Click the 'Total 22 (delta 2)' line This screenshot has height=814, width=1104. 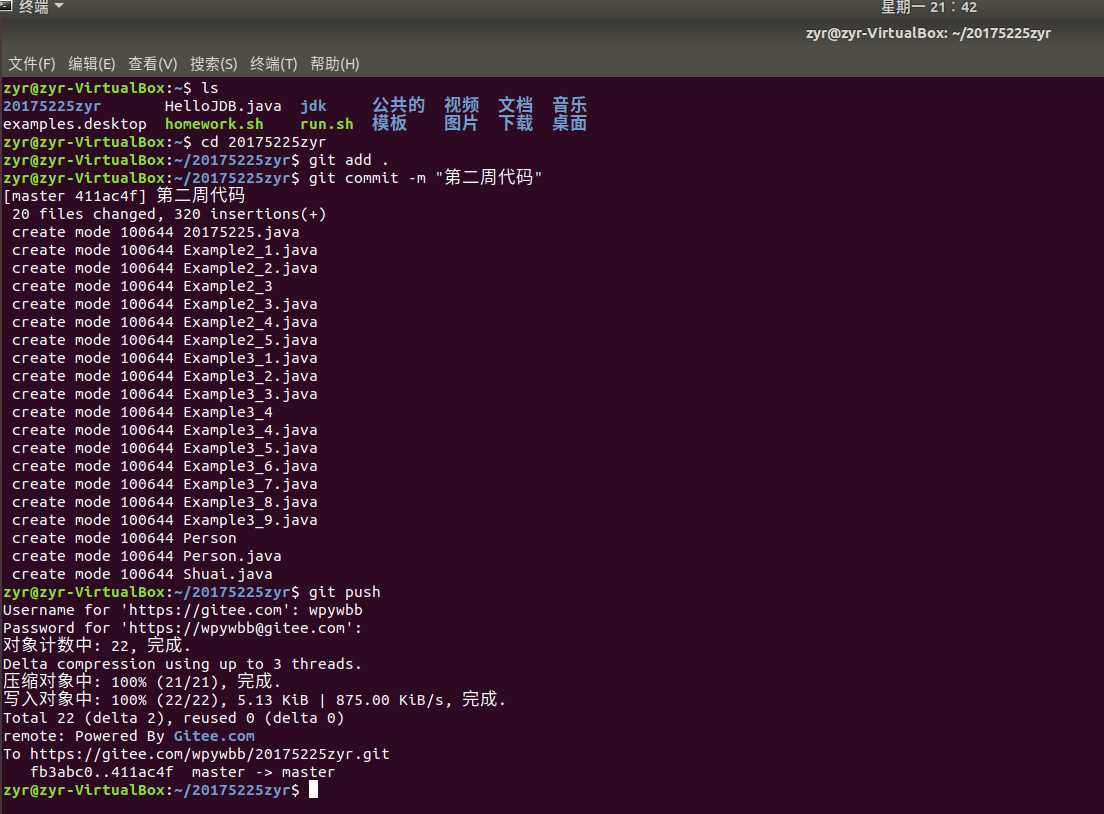[174, 718]
